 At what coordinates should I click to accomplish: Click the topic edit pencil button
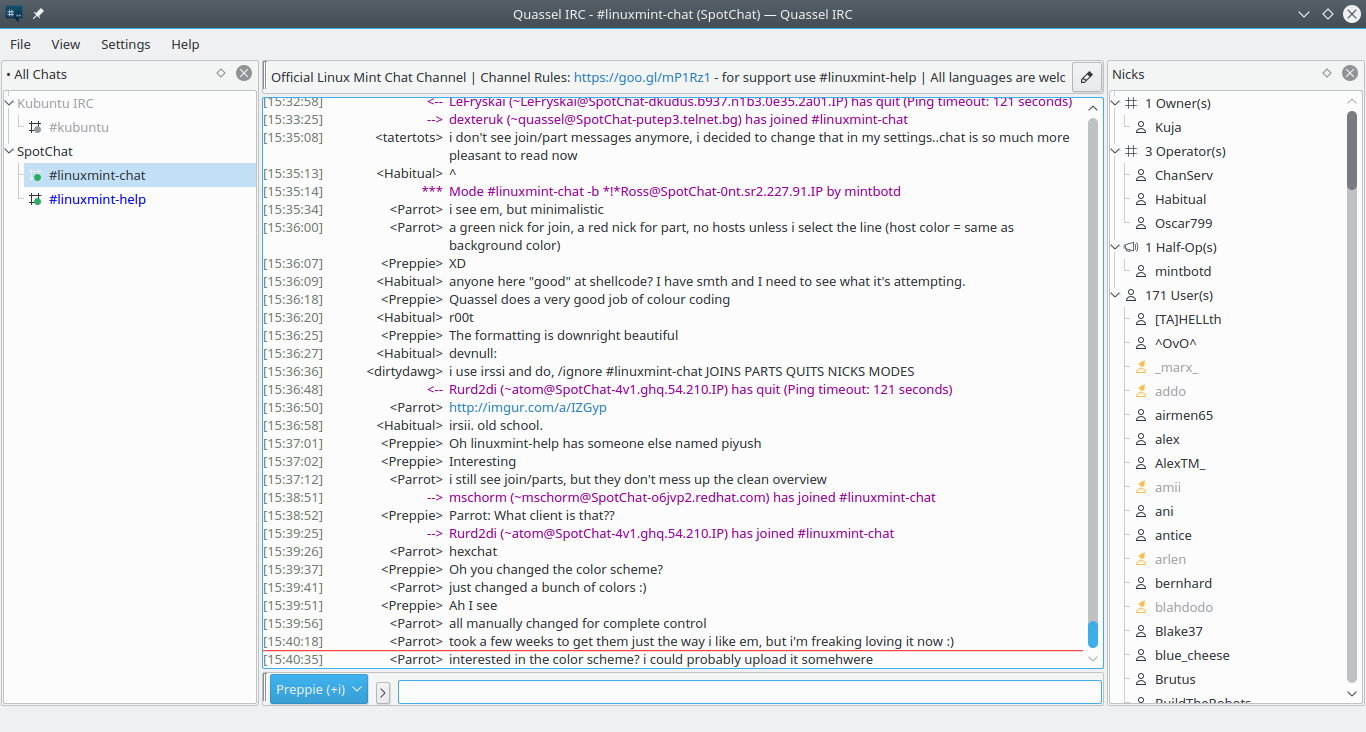[x=1086, y=77]
